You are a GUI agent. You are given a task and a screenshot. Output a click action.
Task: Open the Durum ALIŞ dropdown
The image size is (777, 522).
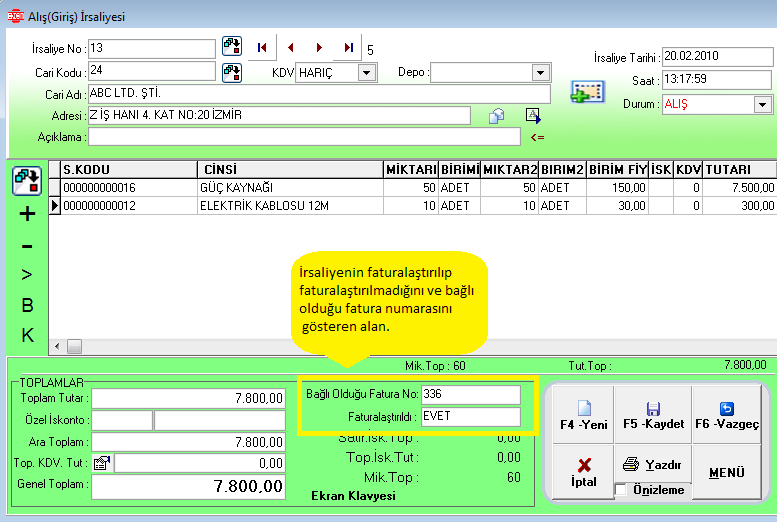[762, 104]
